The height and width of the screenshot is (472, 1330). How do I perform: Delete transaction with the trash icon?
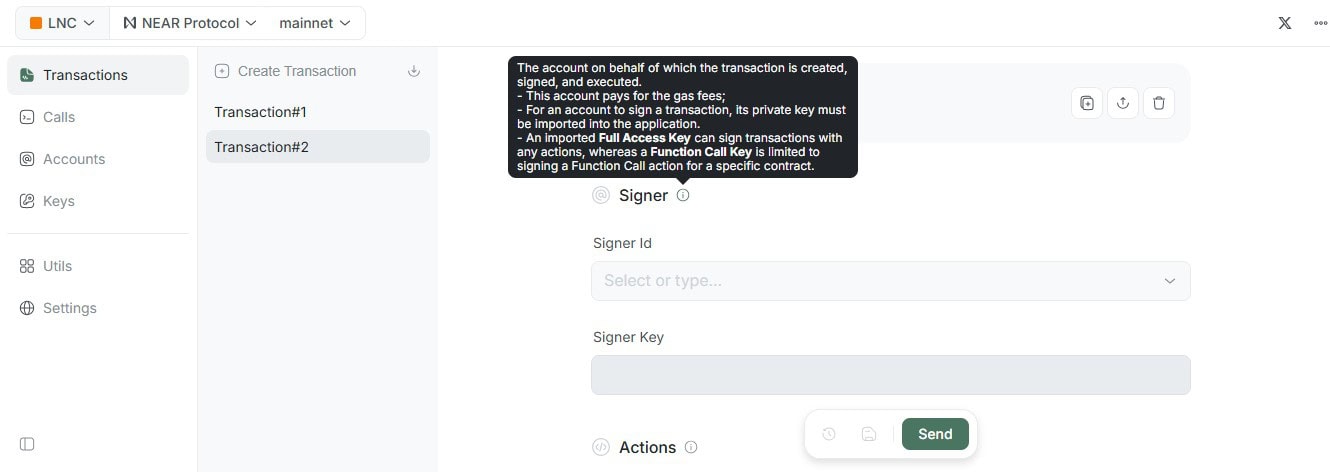click(1159, 103)
